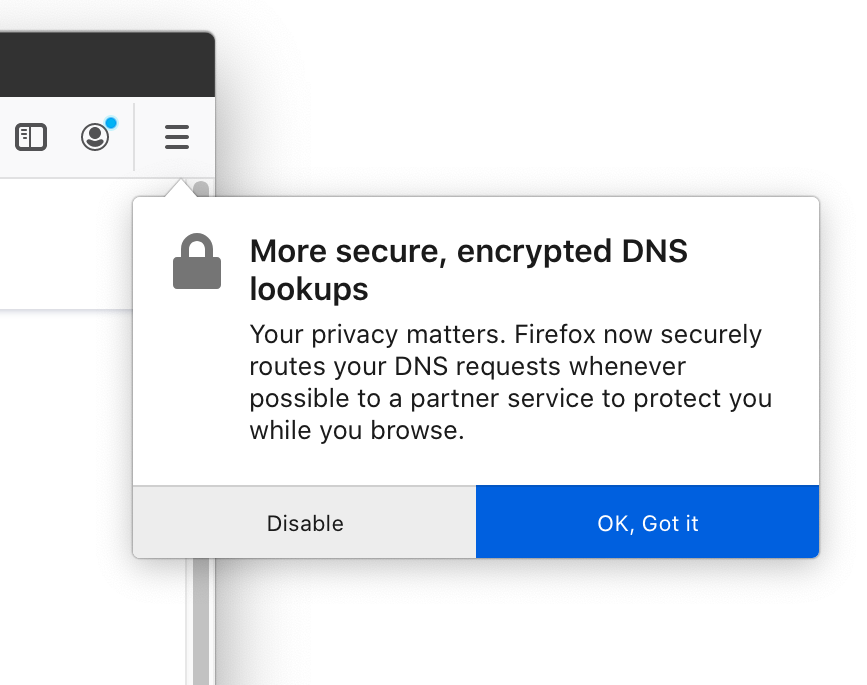Click the page scrollbar thumb below toolbar
Screen dimensions: 867x685
click(202, 189)
